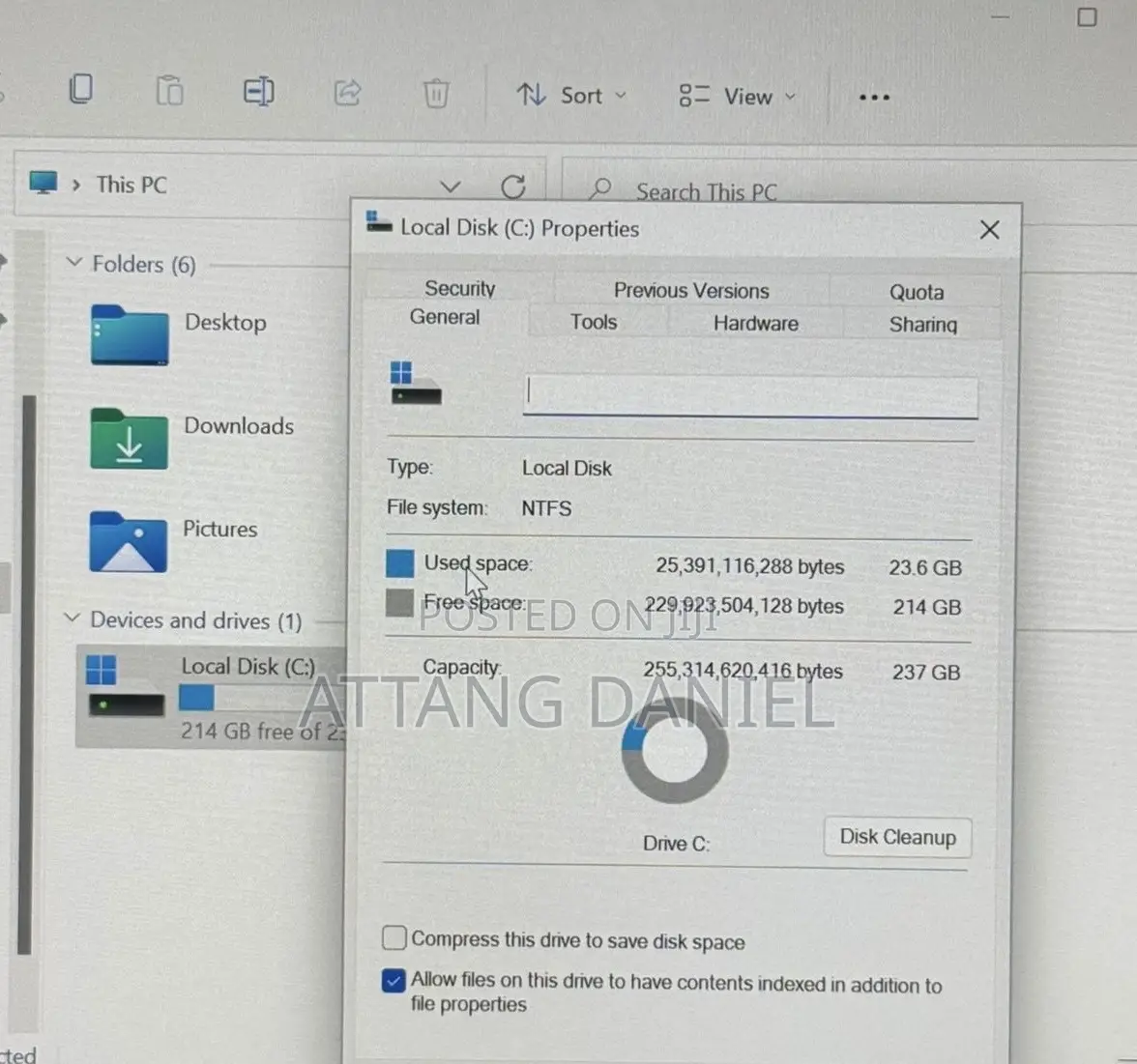
Task: Click the Copy icon in Explorer toolbar
Action: [x=80, y=90]
